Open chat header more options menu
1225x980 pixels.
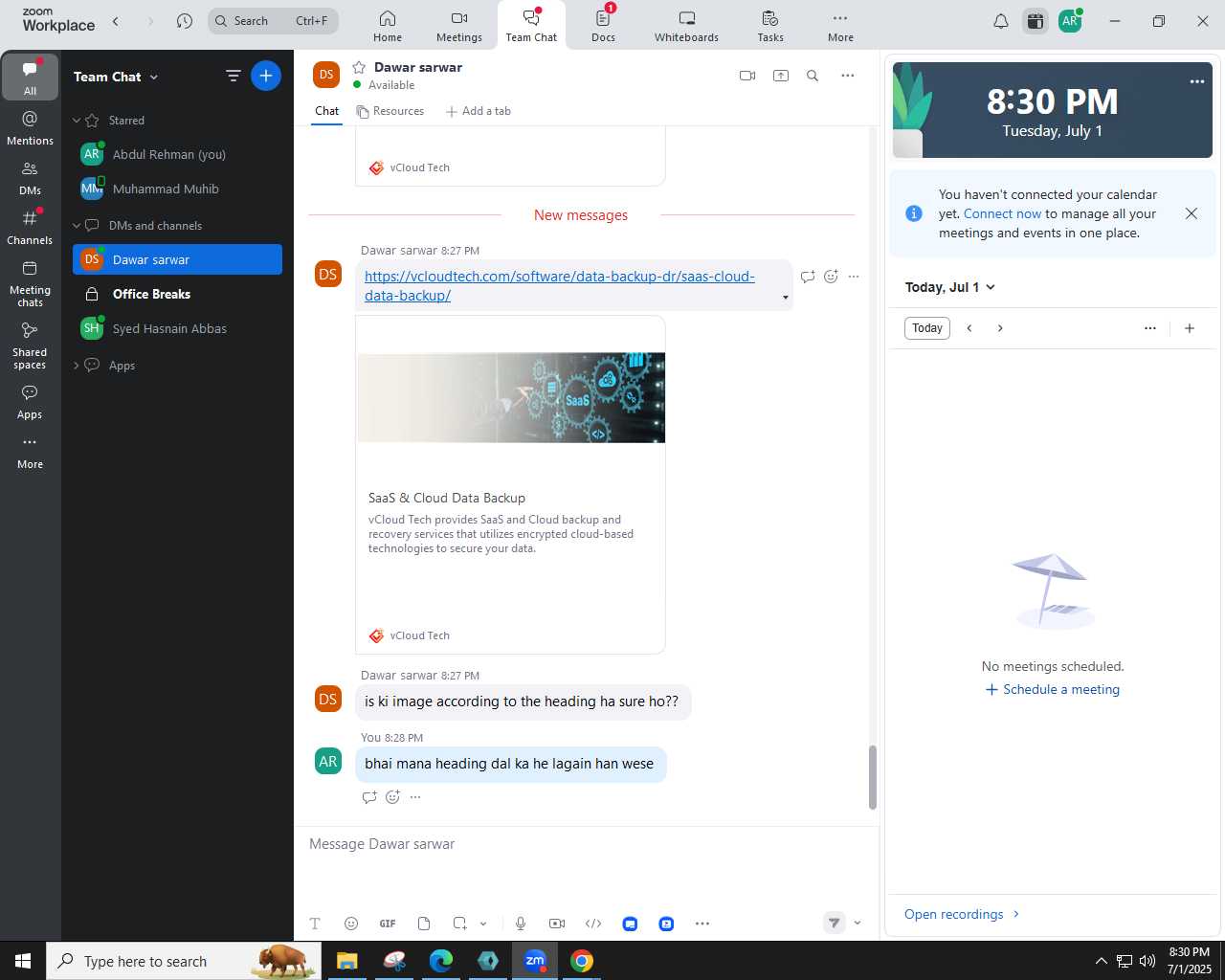[x=847, y=76]
